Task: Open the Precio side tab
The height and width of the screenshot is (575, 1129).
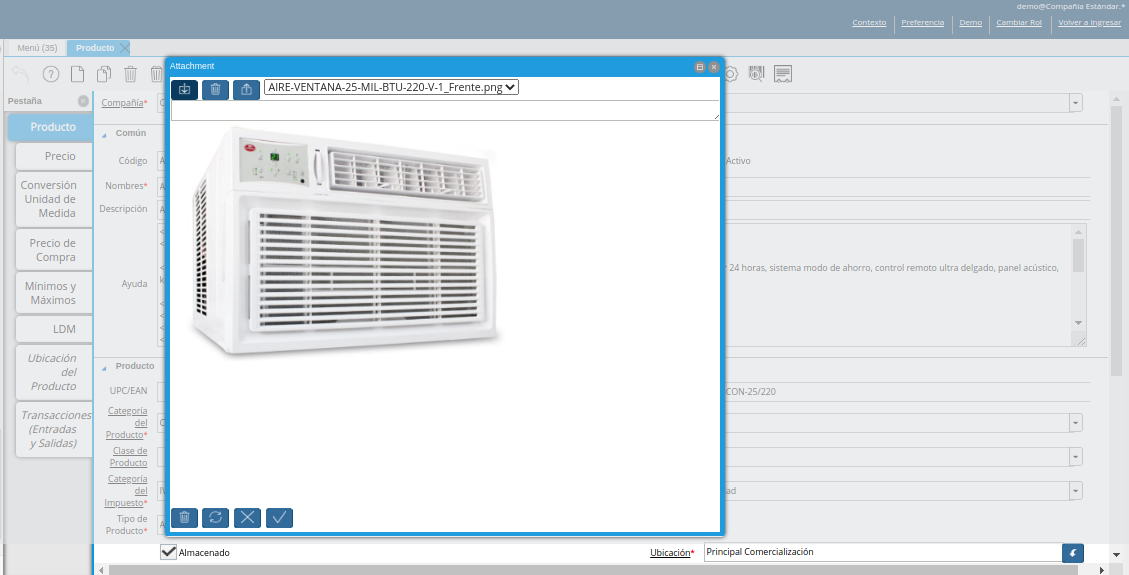Action: pos(54,156)
